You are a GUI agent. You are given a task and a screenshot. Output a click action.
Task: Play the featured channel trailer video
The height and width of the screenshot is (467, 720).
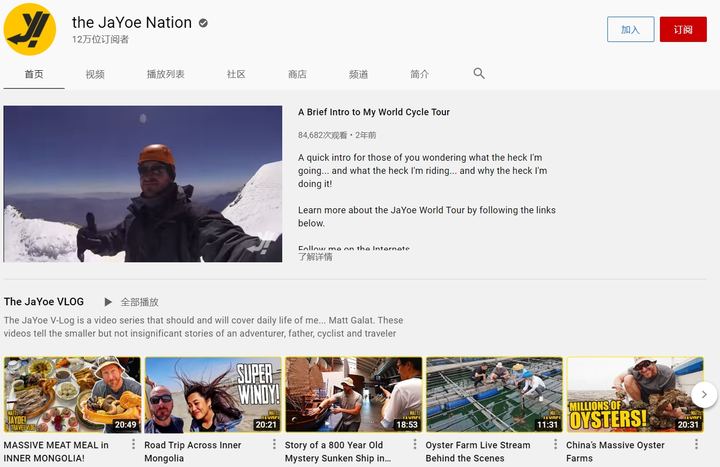click(143, 184)
